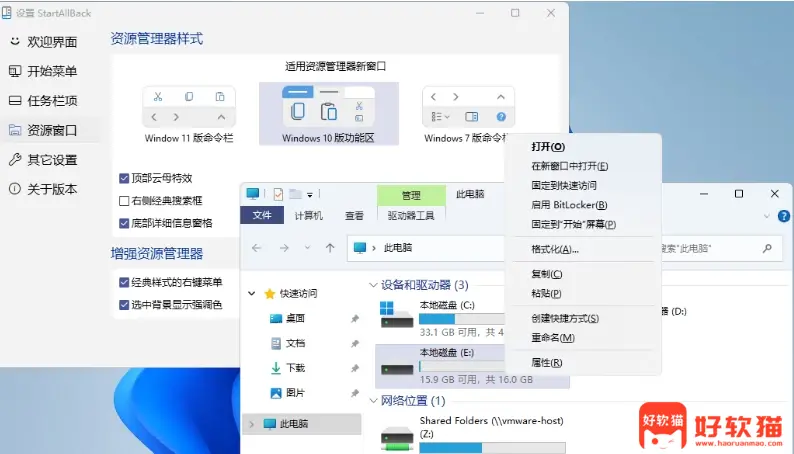
Task: Click the 管理 contextual tab header
Action: (x=411, y=195)
